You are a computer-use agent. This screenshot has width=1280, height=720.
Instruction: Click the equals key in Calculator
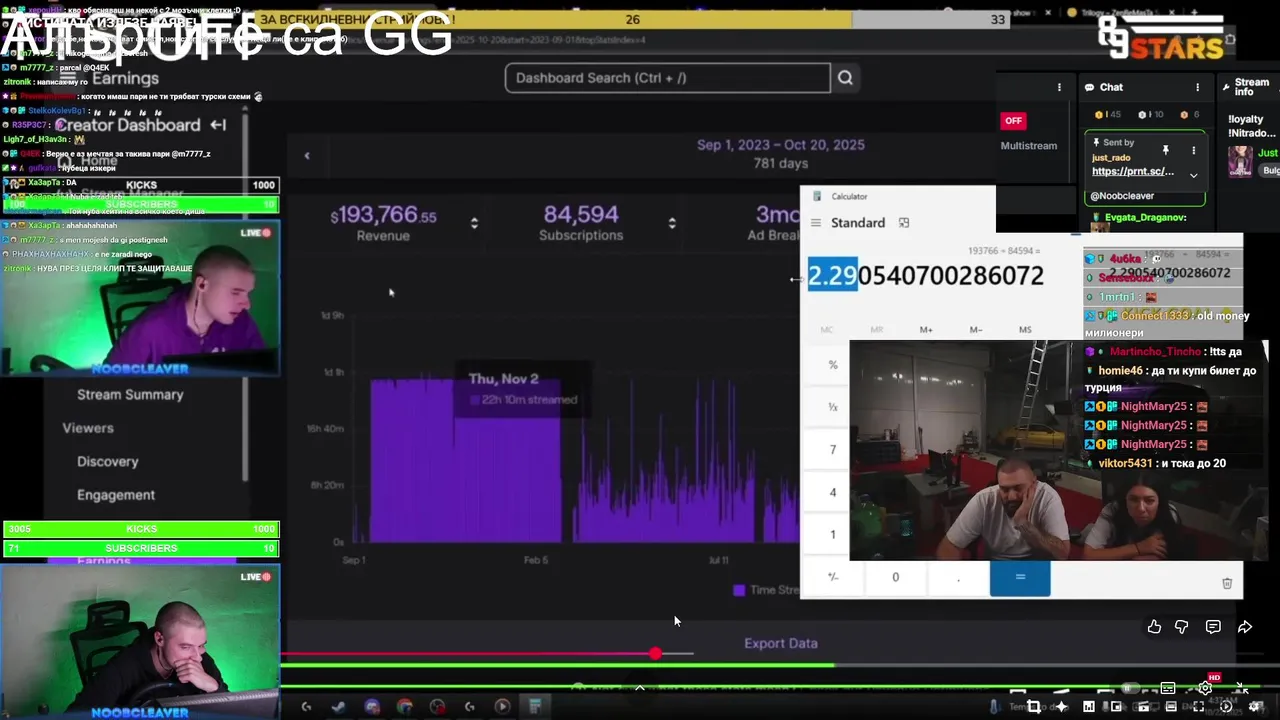point(1020,577)
